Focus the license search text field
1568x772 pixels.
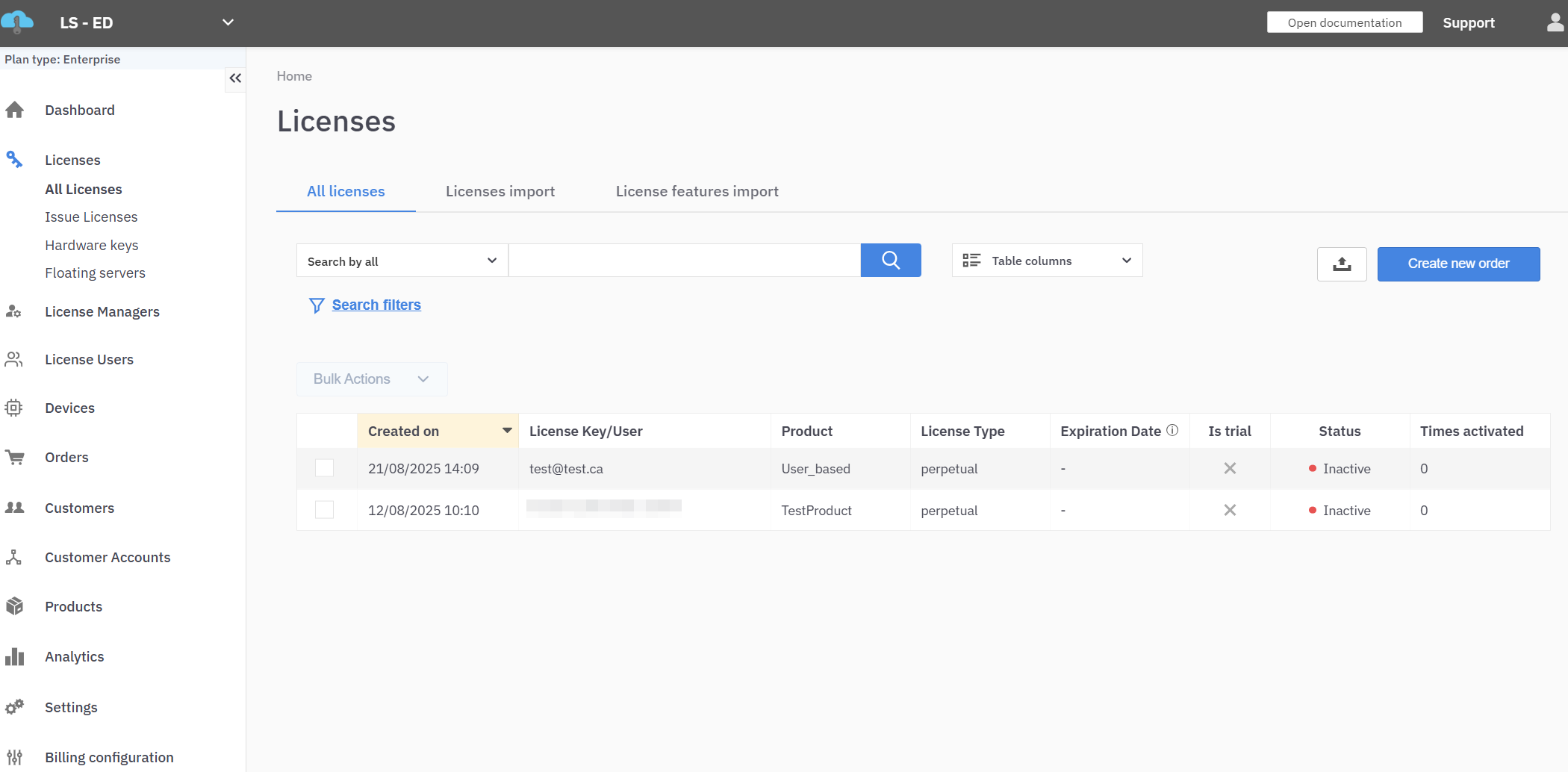pos(684,261)
